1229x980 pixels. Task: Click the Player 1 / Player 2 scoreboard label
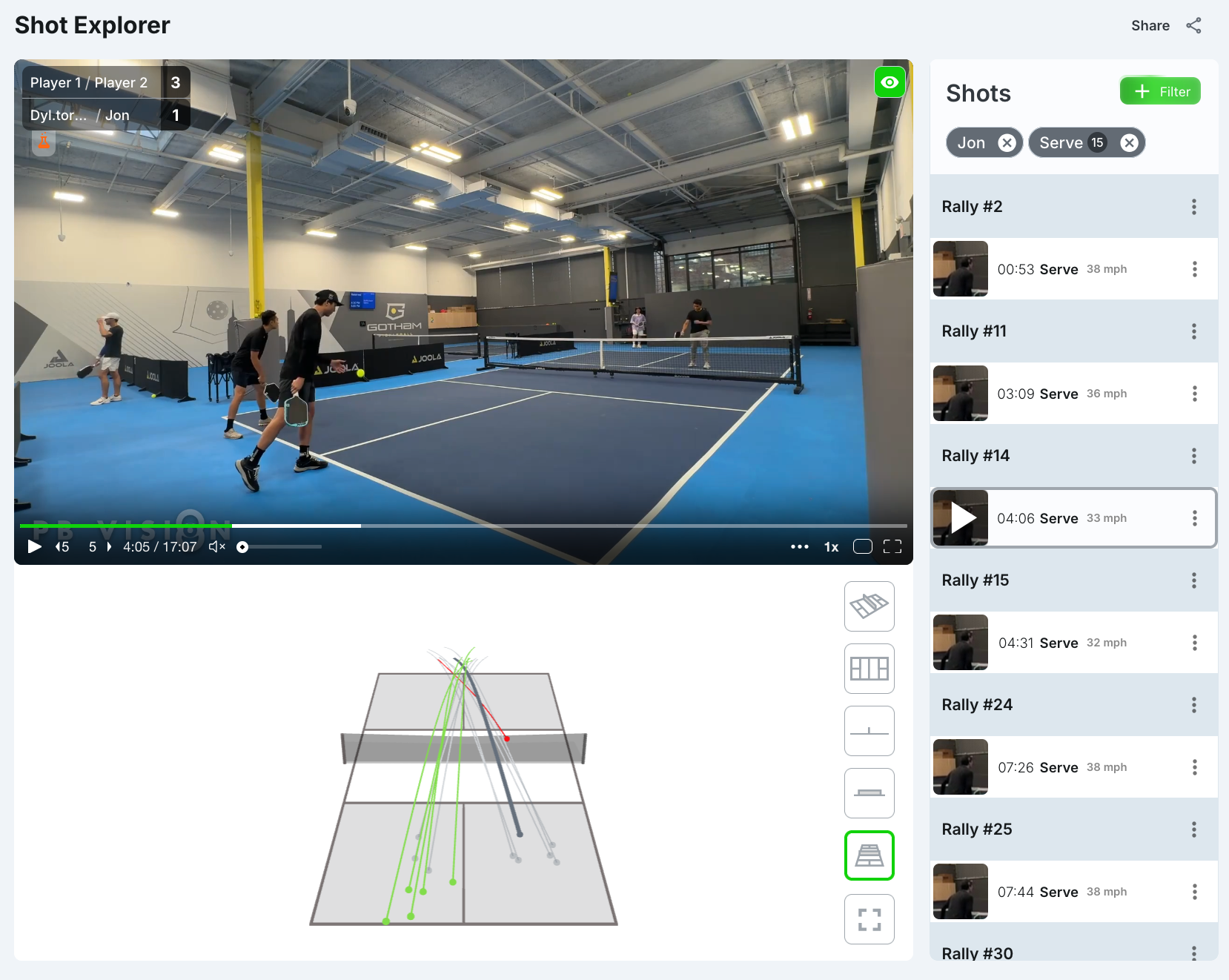click(89, 82)
